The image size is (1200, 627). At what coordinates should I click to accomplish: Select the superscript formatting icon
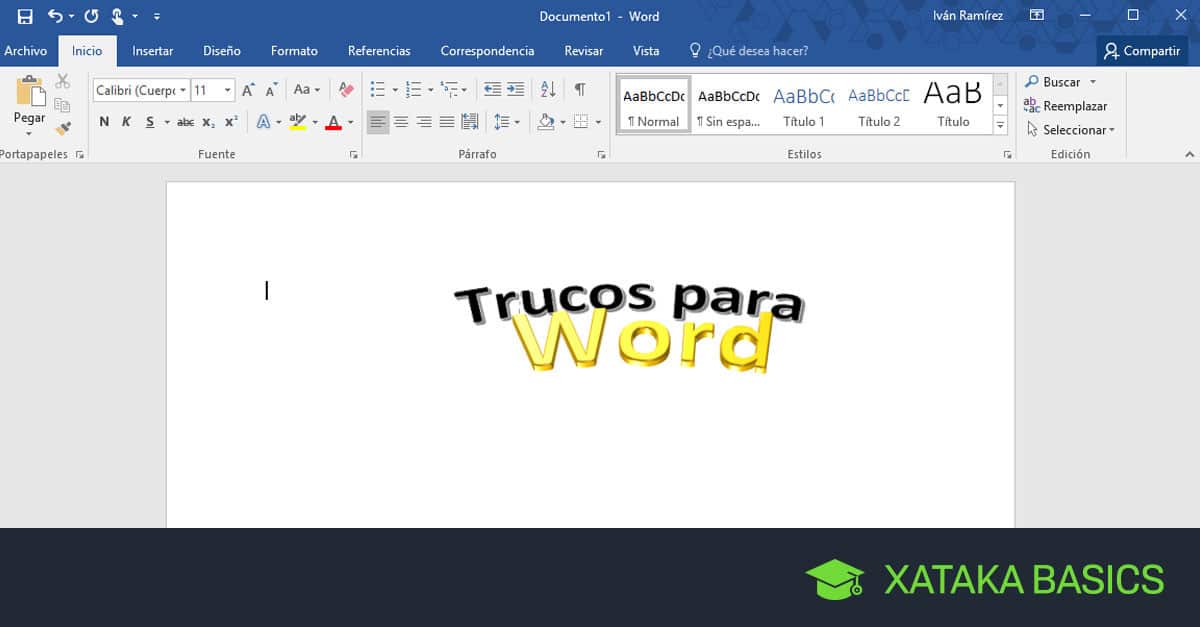229,122
